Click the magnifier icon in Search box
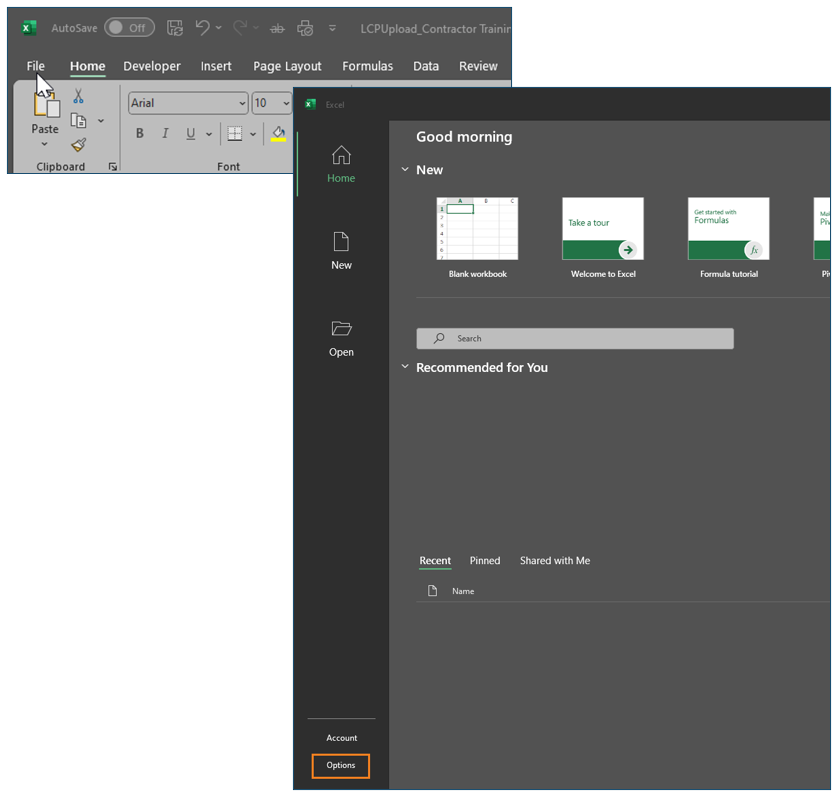The height and width of the screenshot is (797, 837). pyautogui.click(x=439, y=338)
